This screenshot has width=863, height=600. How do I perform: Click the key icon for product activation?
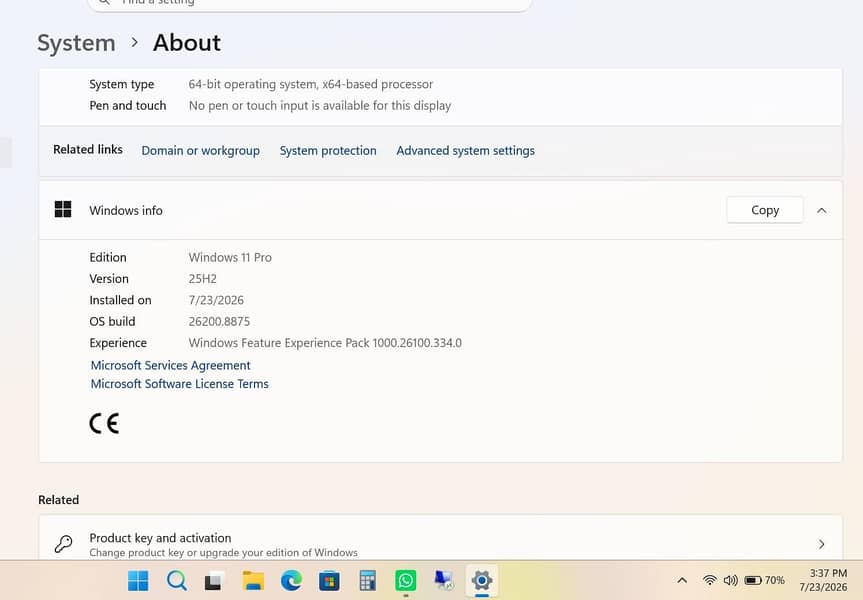(x=63, y=544)
